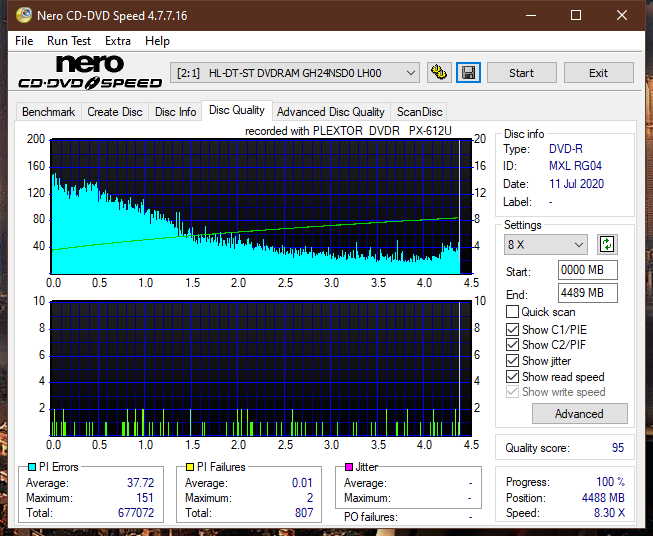Image resolution: width=653 pixels, height=536 pixels.
Task: Open the Extra menu
Action: (118, 41)
